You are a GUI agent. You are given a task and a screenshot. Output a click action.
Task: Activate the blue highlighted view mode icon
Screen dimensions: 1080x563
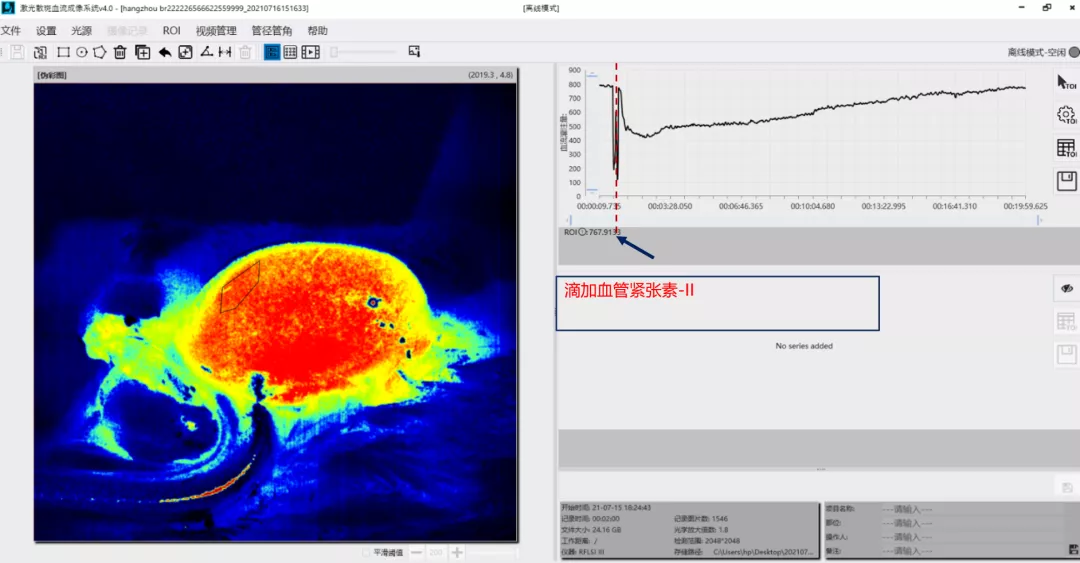pos(272,52)
